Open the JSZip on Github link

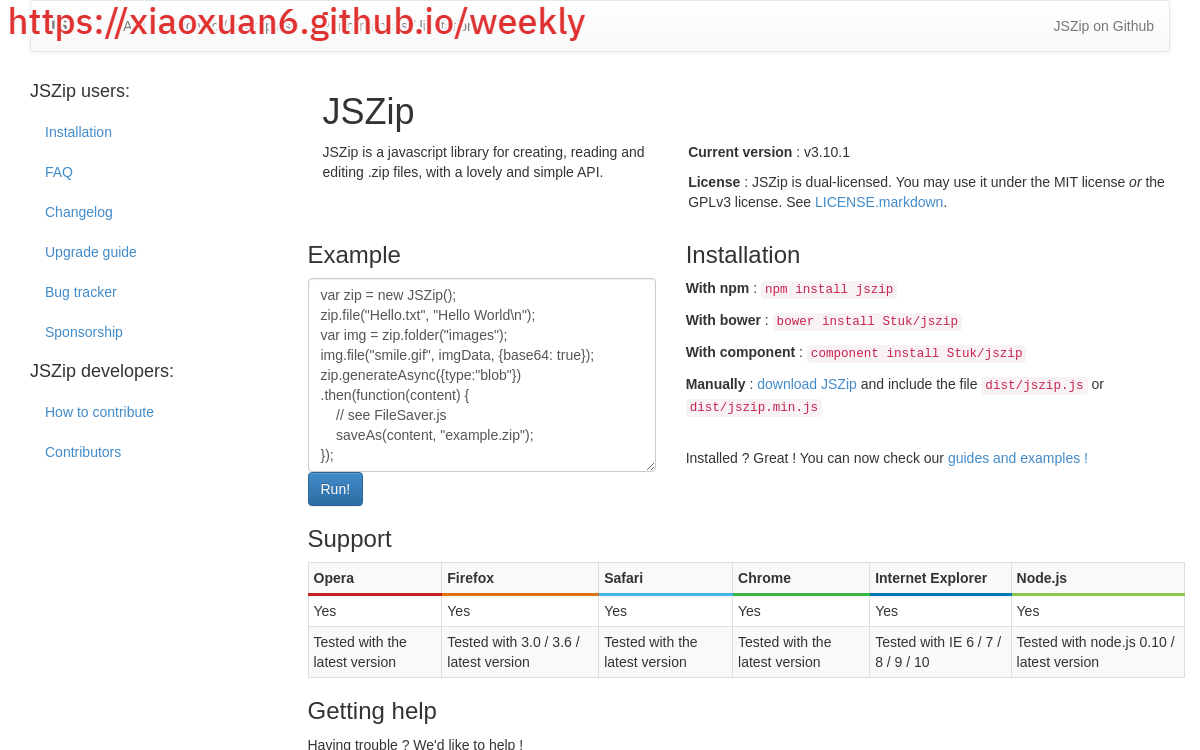(1103, 26)
